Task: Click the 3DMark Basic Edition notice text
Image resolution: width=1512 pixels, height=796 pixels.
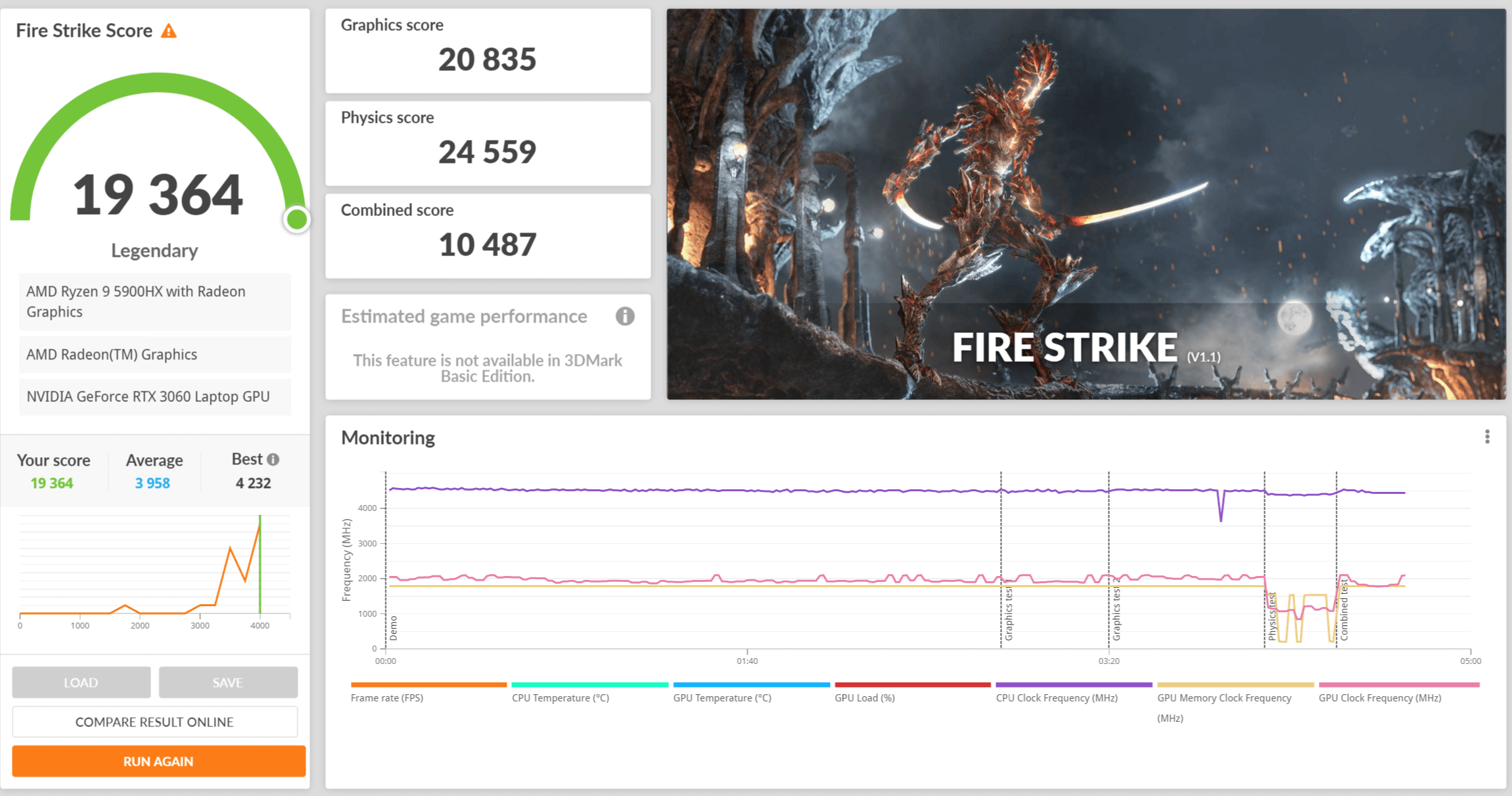Action: (x=487, y=368)
